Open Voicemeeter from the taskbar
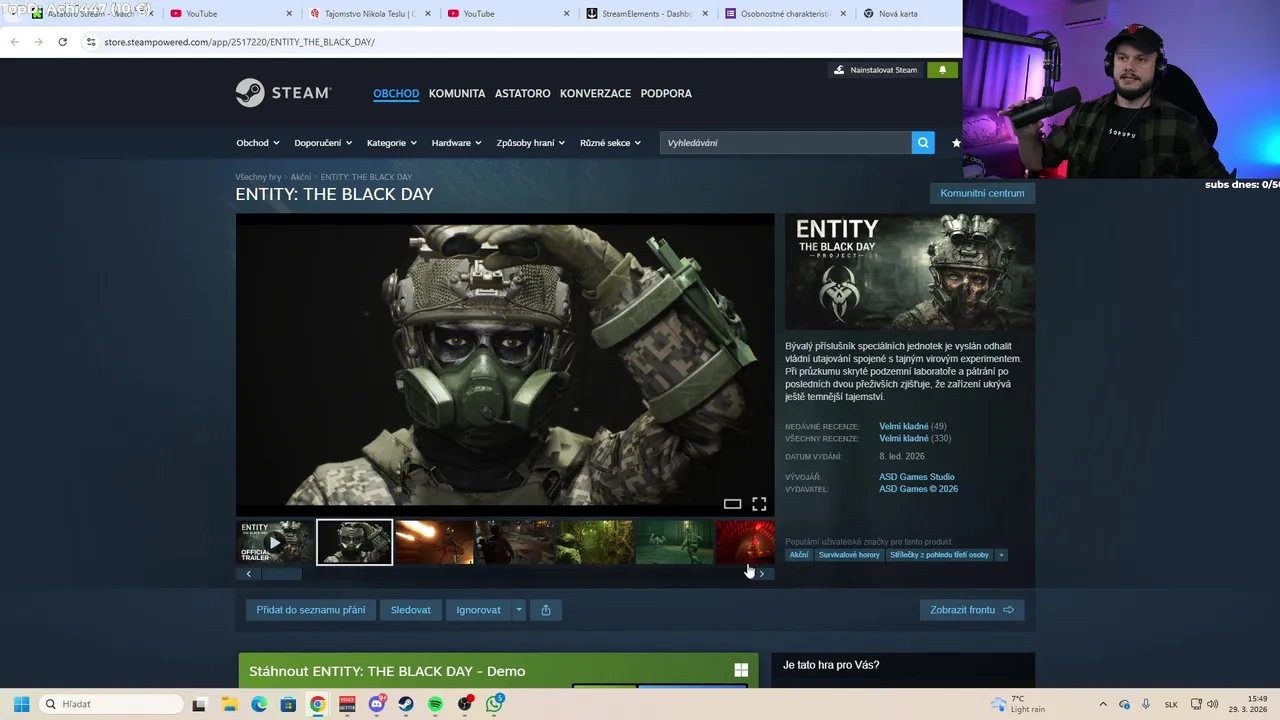The image size is (1280, 720). 347,704
